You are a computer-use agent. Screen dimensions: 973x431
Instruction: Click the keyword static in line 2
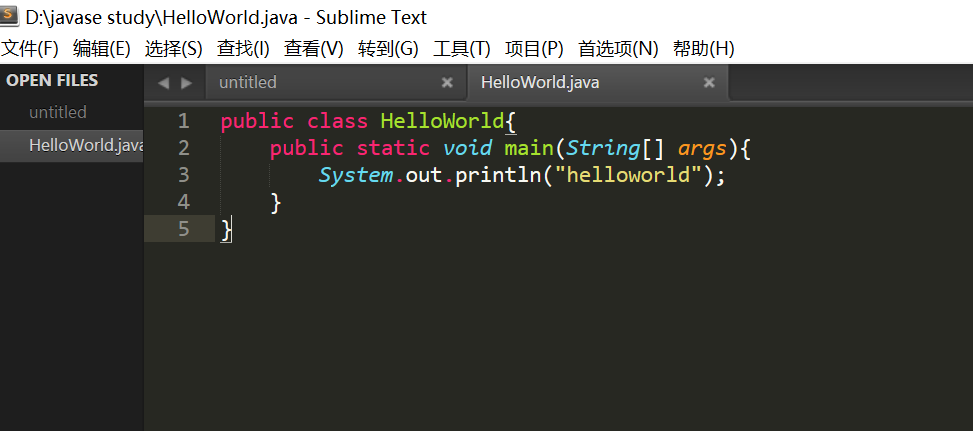pos(393,148)
